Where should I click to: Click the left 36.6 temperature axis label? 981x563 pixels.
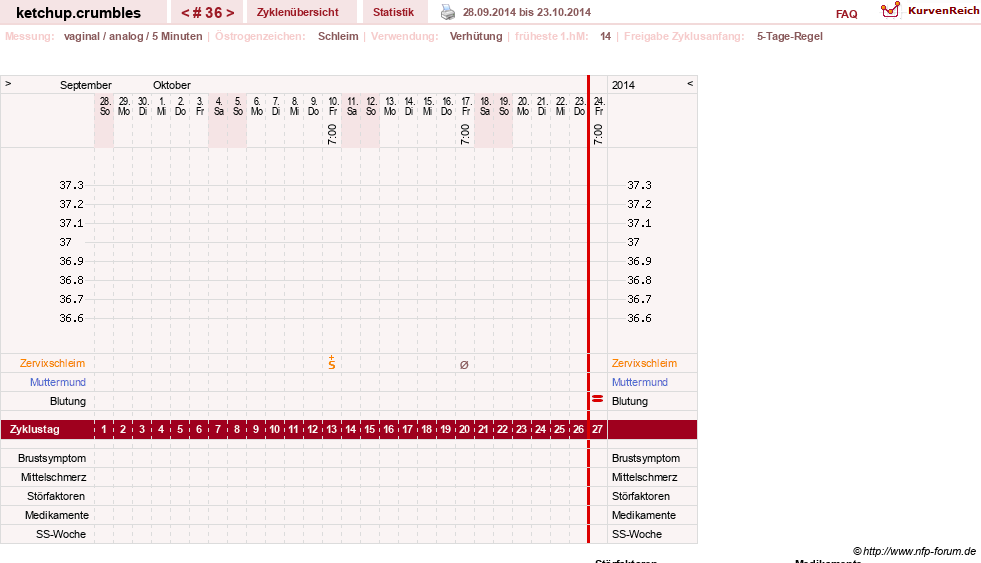(71, 318)
